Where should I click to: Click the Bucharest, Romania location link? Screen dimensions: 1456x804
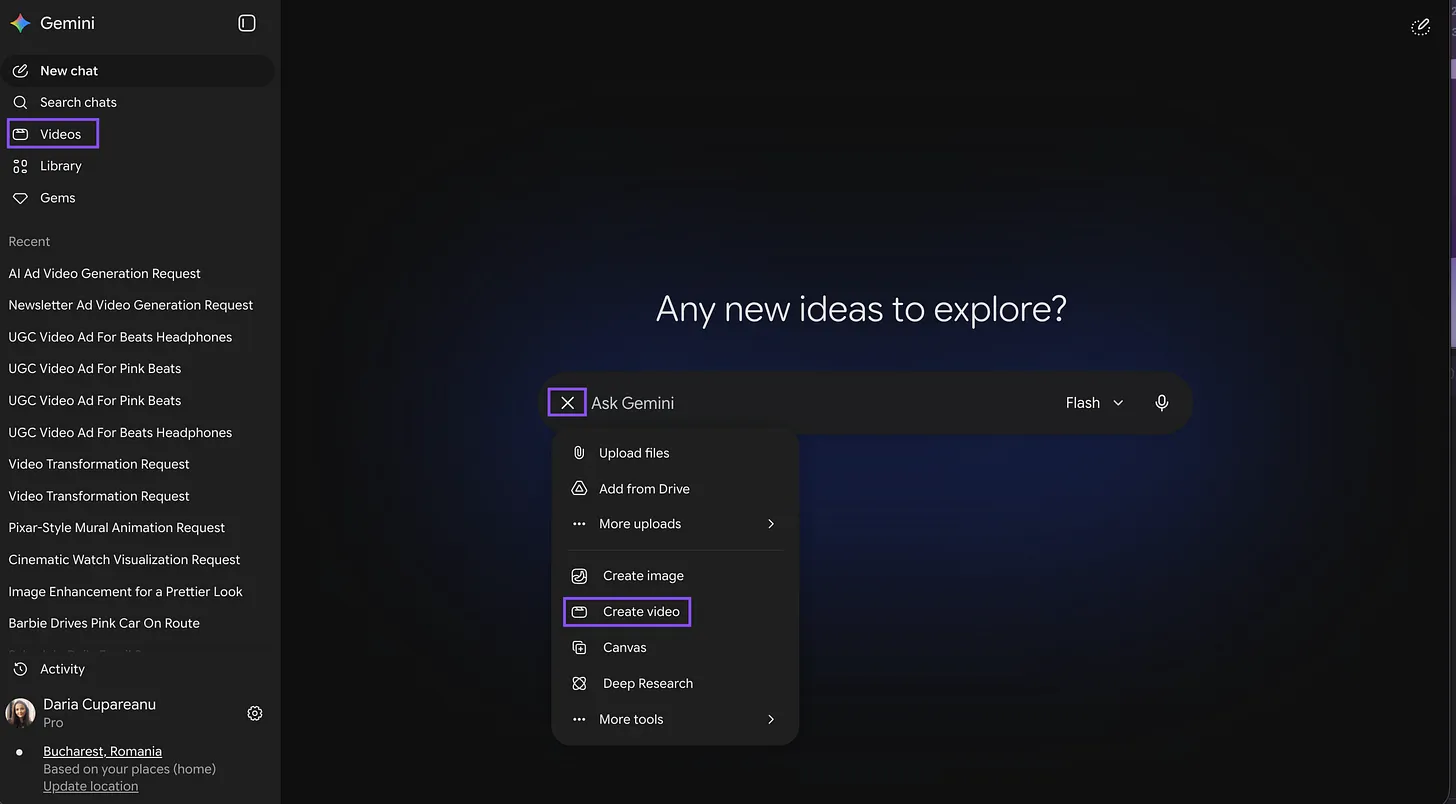[x=102, y=751]
